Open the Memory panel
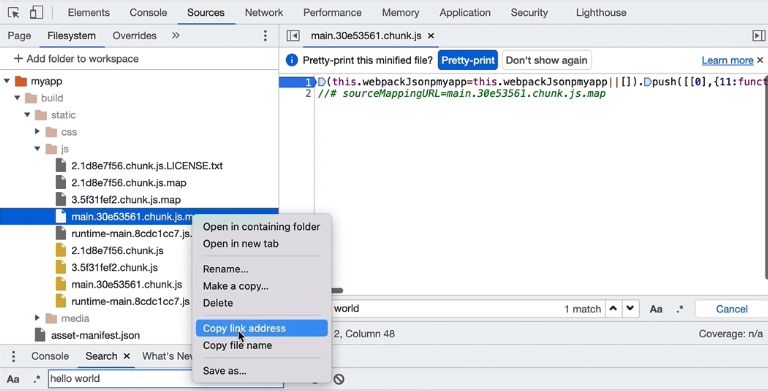Screen dimensions: 768x391 [400, 13]
